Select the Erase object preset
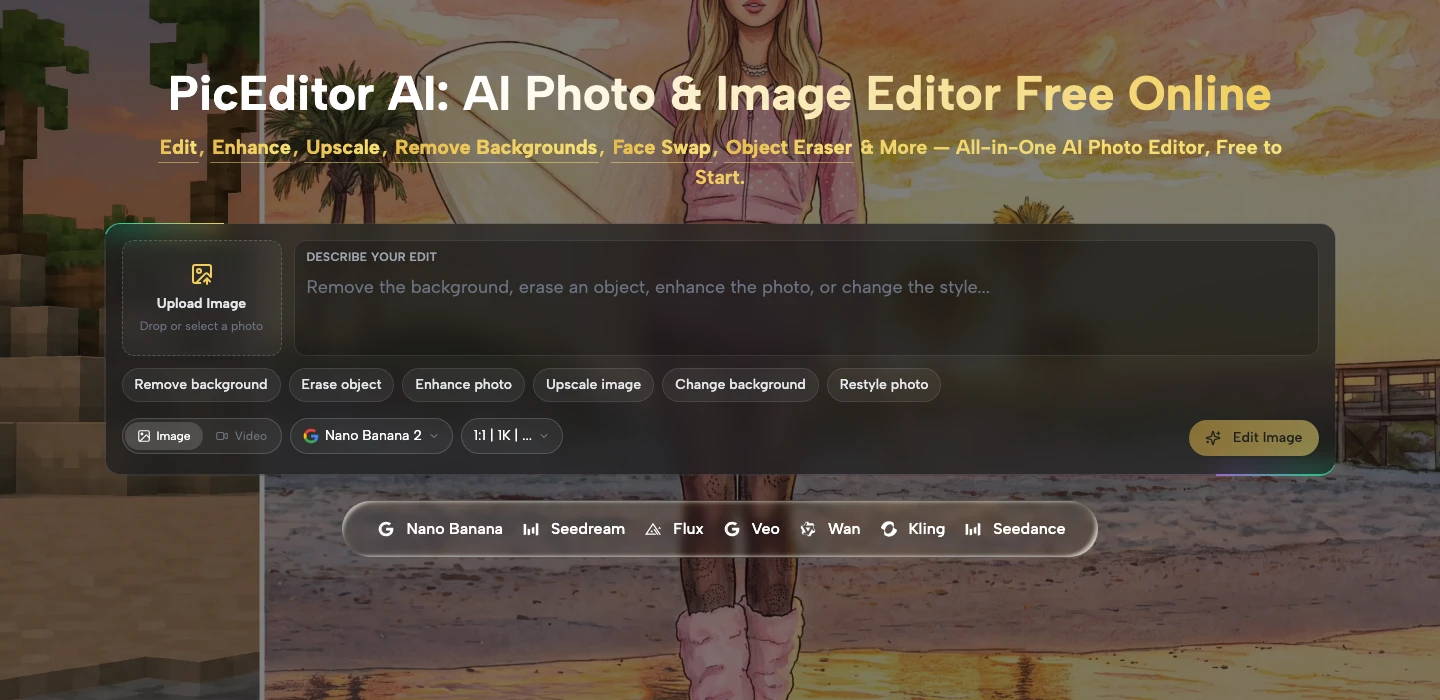Image resolution: width=1440 pixels, height=700 pixels. pos(341,384)
